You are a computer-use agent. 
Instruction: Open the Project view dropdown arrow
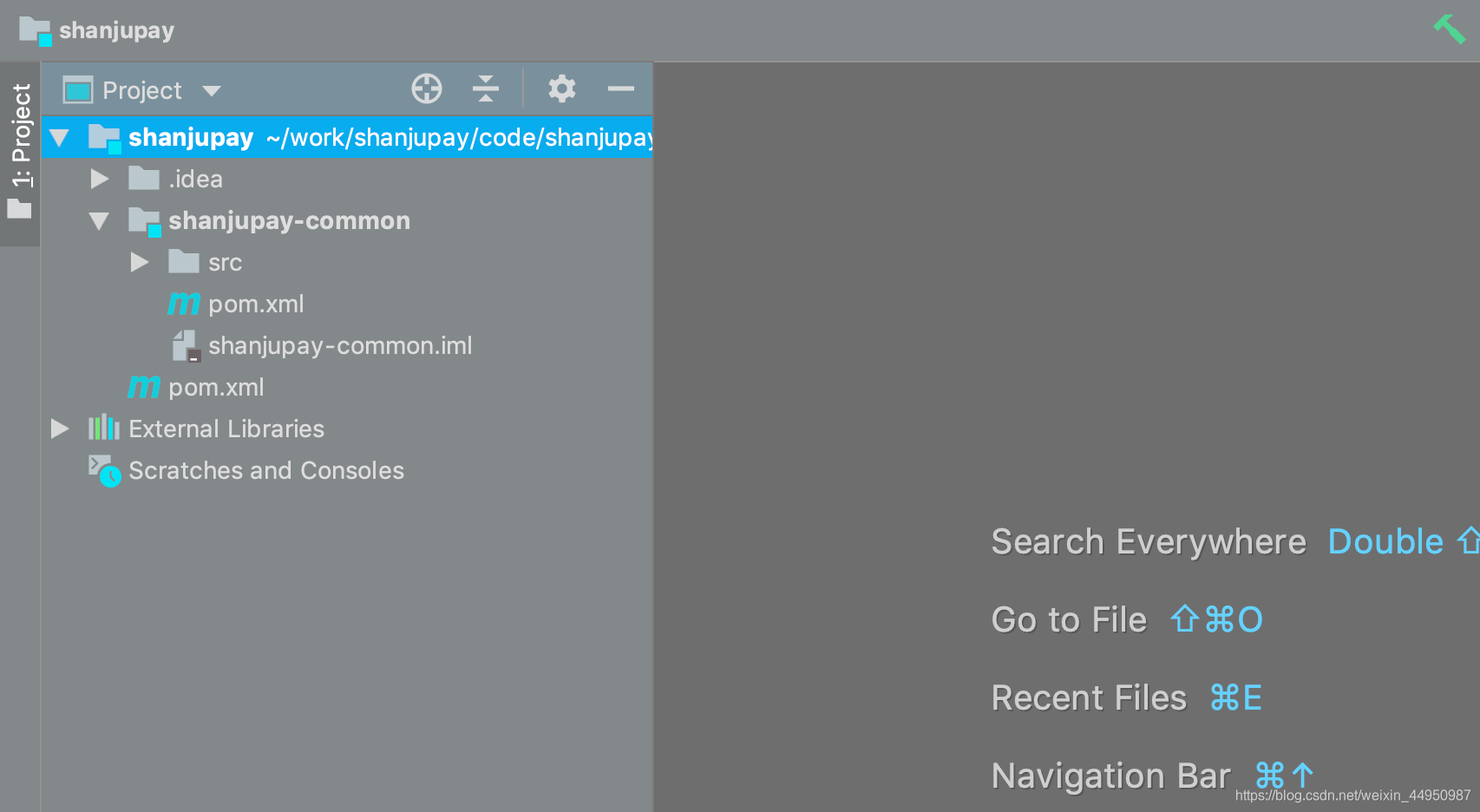point(212,90)
